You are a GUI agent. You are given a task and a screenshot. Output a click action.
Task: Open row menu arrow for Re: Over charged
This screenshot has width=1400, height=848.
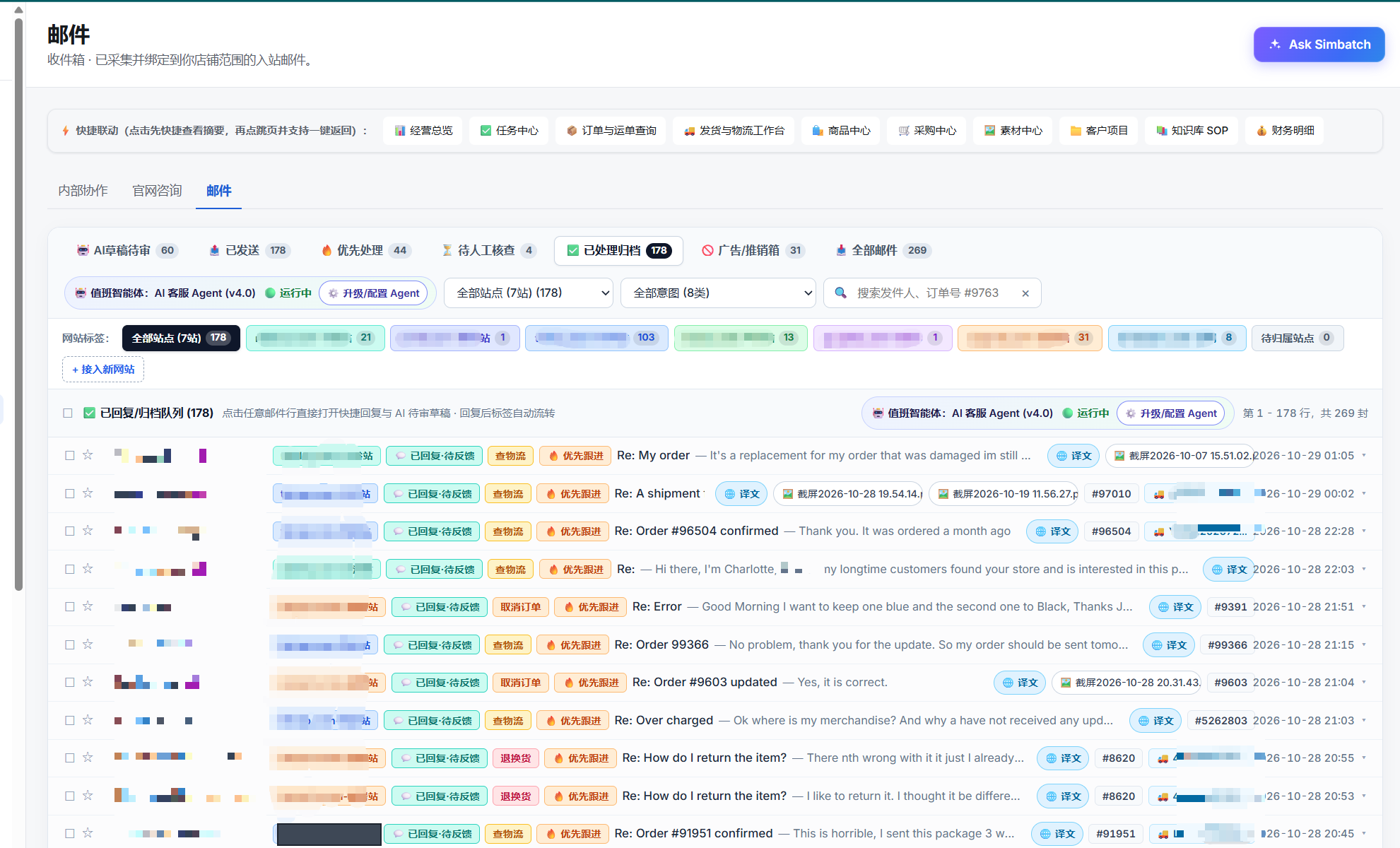pyautogui.click(x=1364, y=720)
